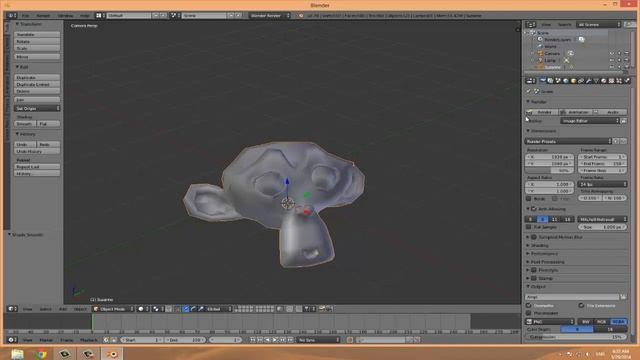640x360 pixels.
Task: Toggle the Border checkbox
Action: tap(529, 199)
